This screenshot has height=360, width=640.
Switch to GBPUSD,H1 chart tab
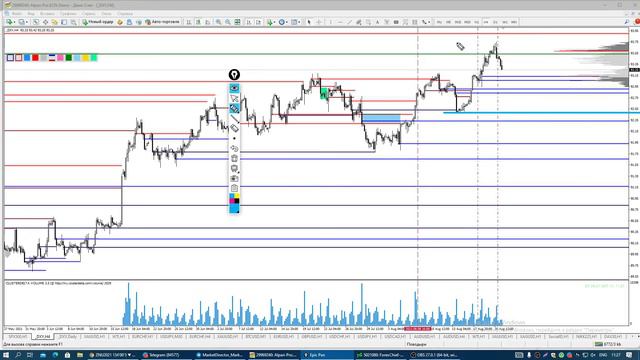(x=311, y=337)
